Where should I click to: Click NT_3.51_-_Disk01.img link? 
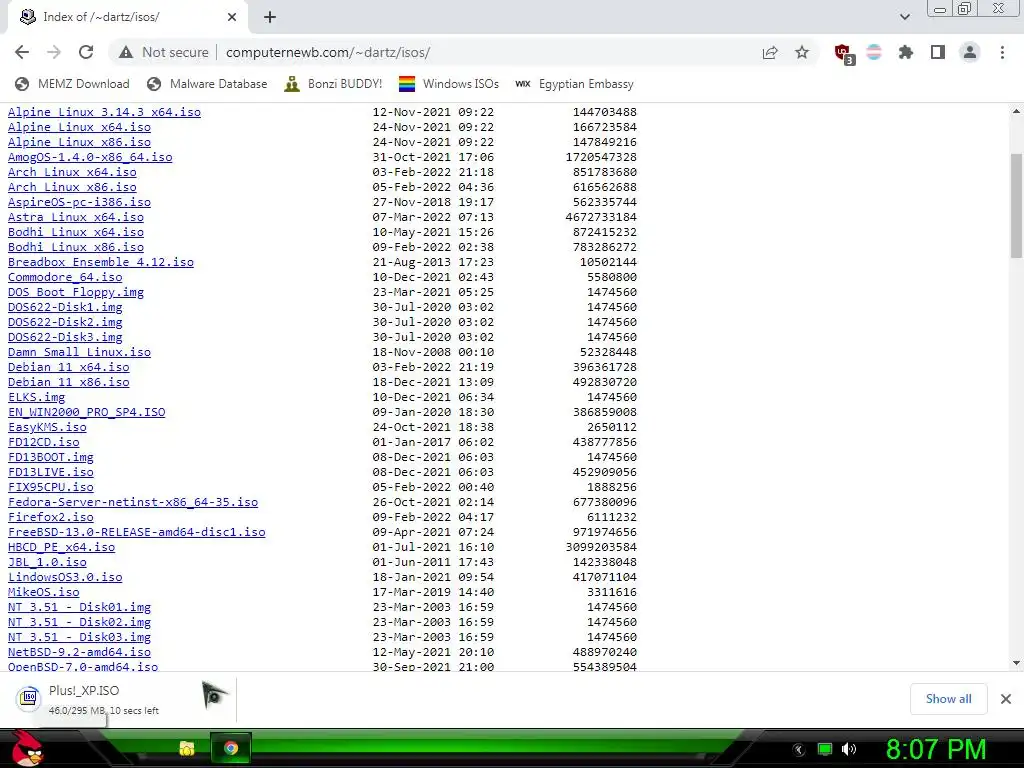click(x=79, y=607)
